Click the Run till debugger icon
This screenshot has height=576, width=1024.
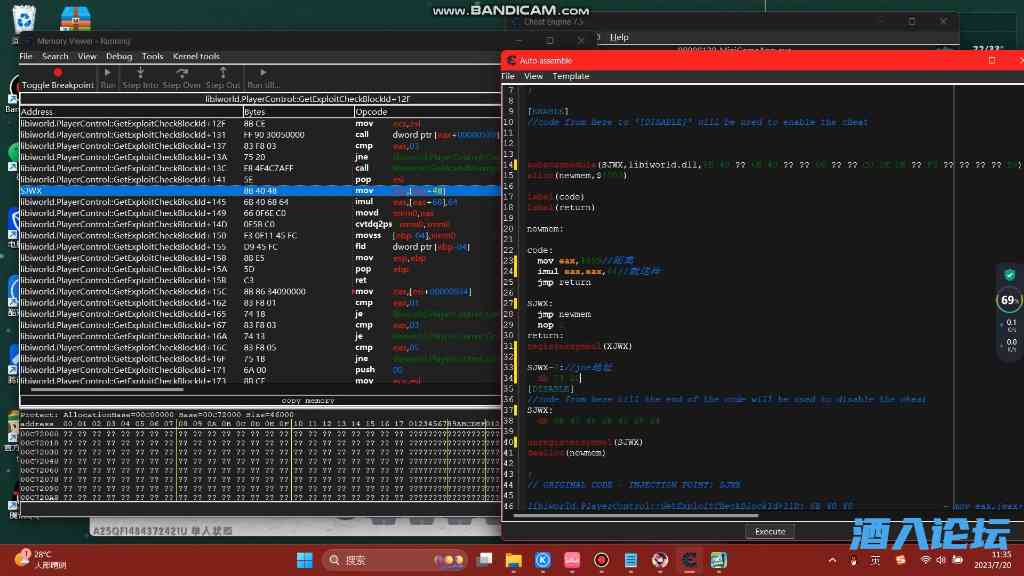[263, 73]
